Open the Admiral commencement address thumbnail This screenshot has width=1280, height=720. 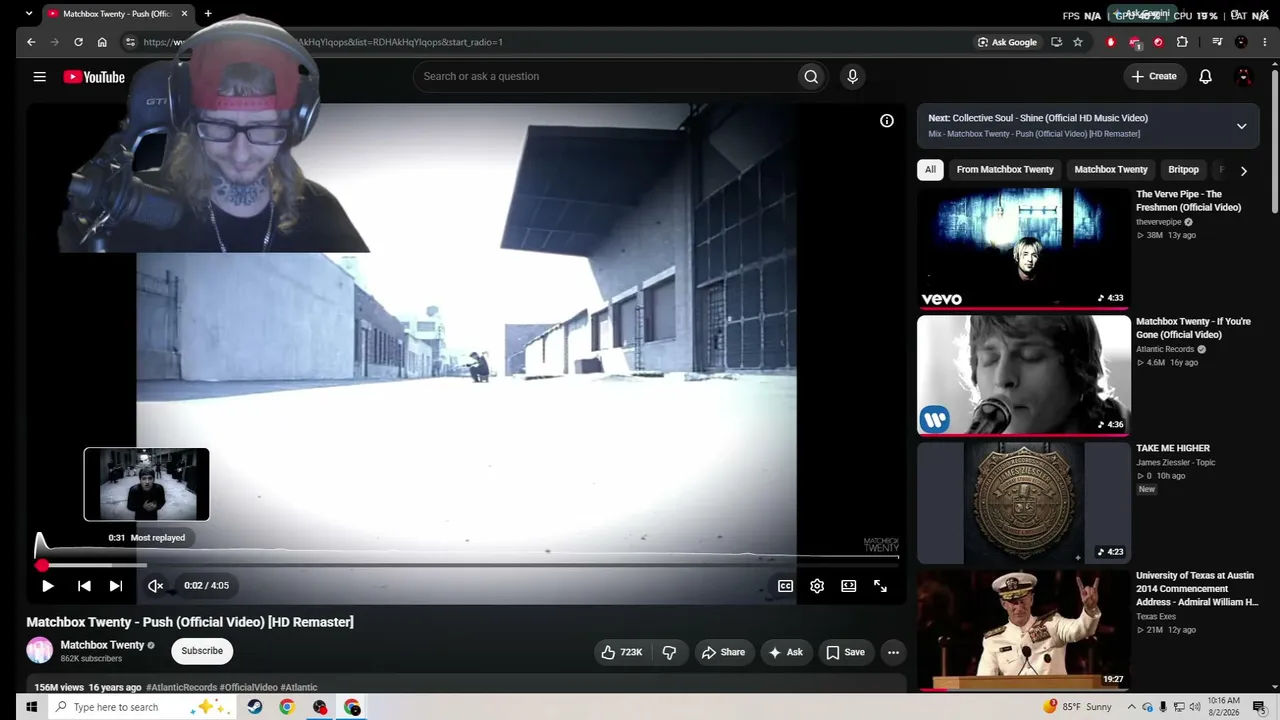tap(1024, 630)
